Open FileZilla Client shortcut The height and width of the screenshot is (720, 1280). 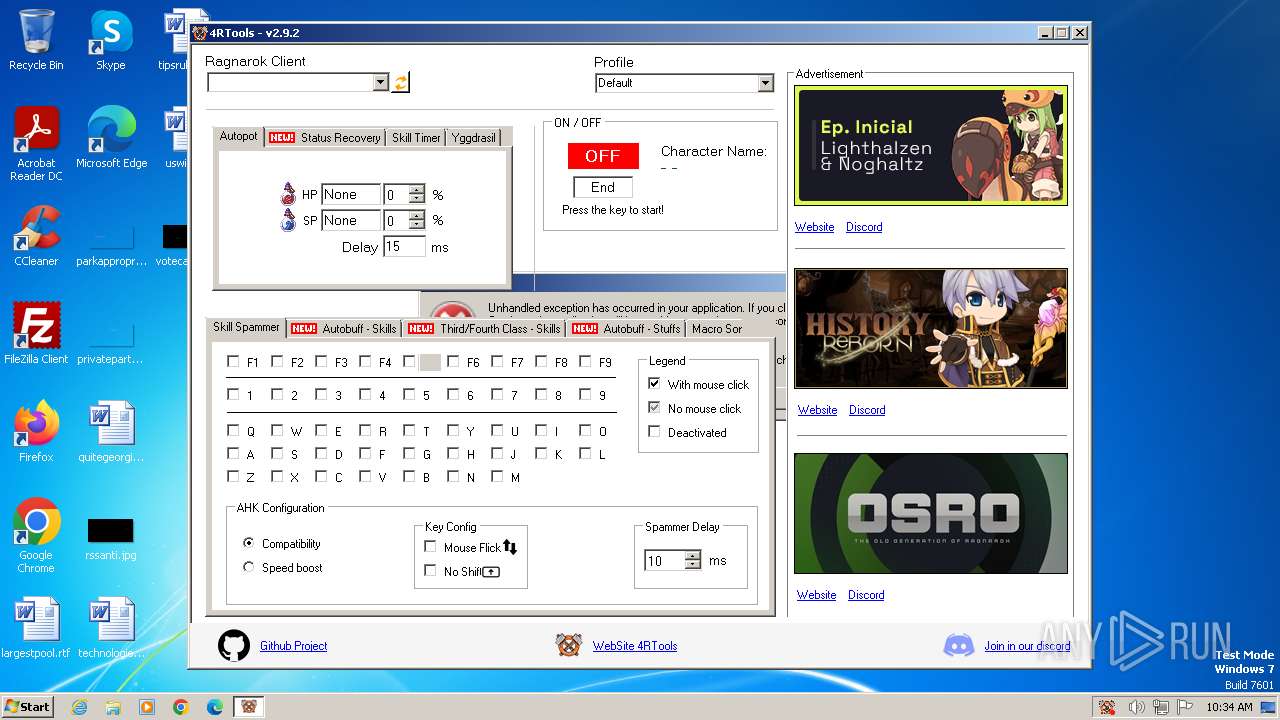[36, 333]
